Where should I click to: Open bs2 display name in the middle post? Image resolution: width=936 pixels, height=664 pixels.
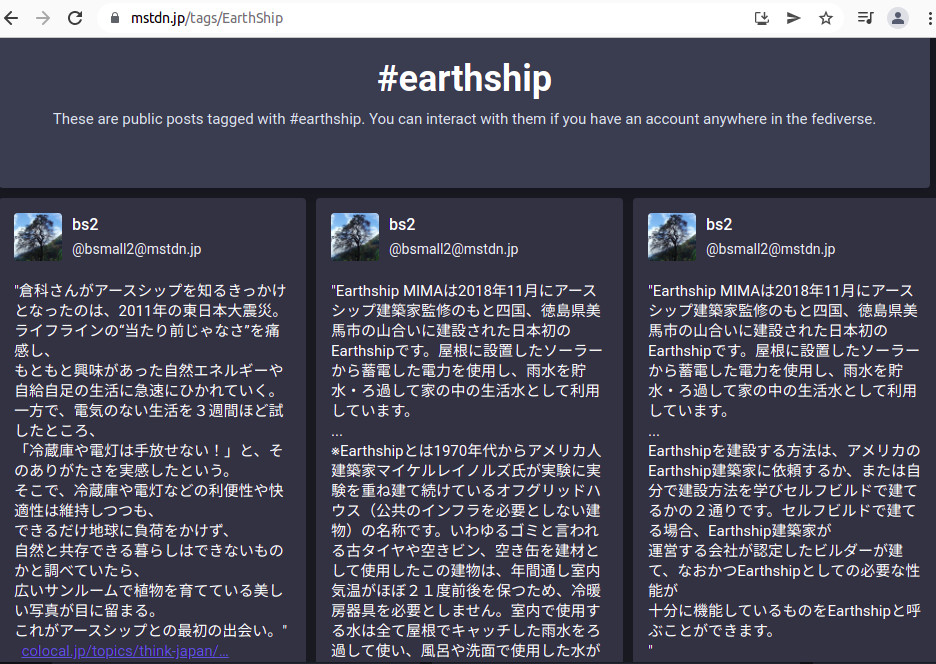[402, 225]
